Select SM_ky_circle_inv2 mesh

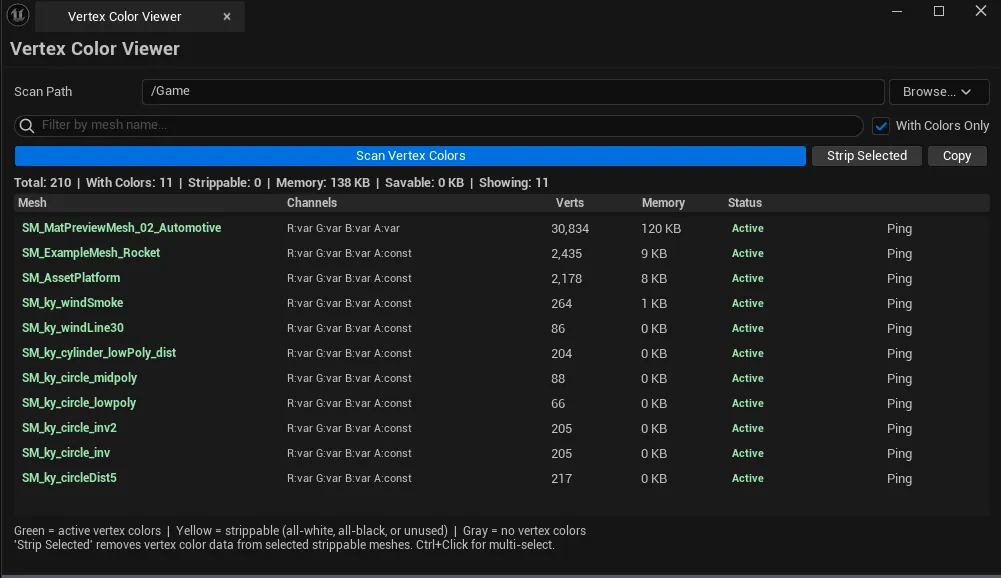[69, 427]
